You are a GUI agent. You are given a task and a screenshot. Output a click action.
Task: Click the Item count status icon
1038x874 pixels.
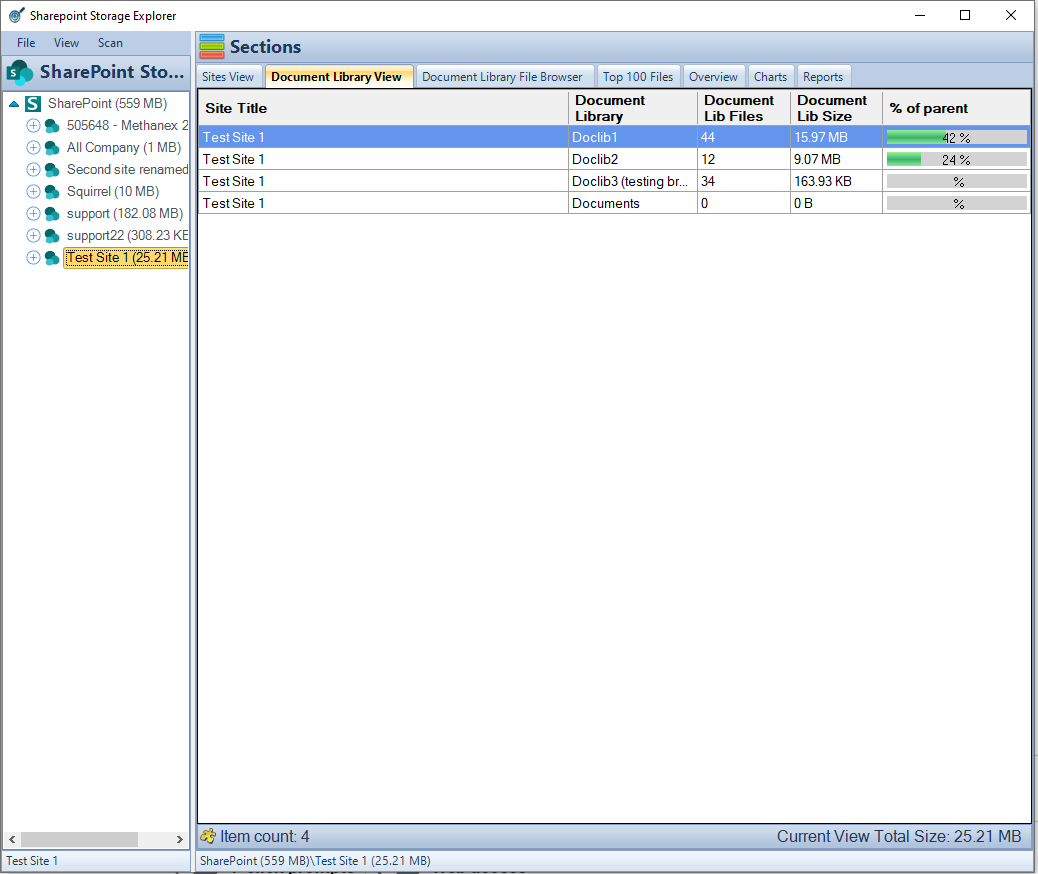[x=208, y=836]
